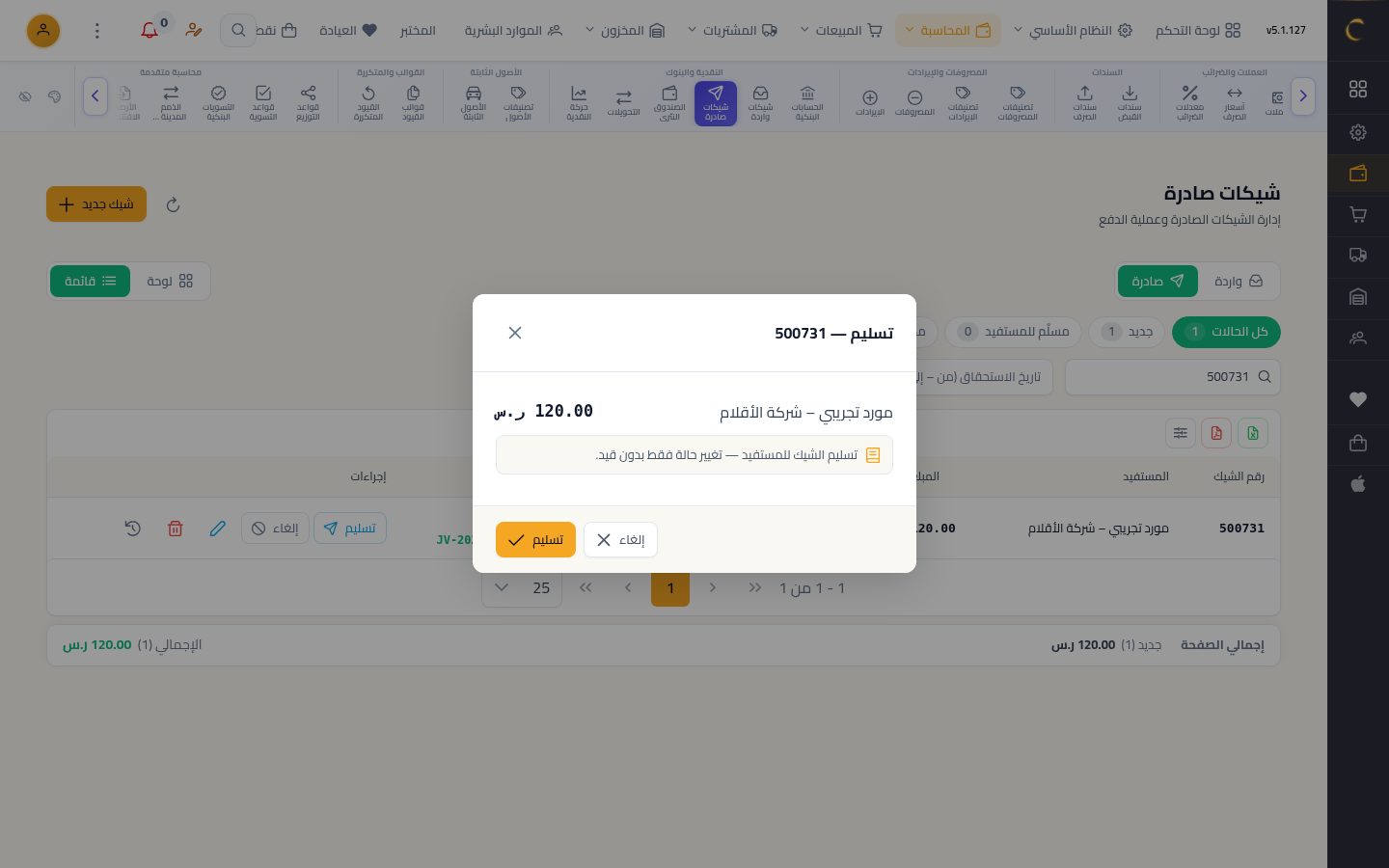Delete cheque 500731 with the trash icon

point(175,529)
